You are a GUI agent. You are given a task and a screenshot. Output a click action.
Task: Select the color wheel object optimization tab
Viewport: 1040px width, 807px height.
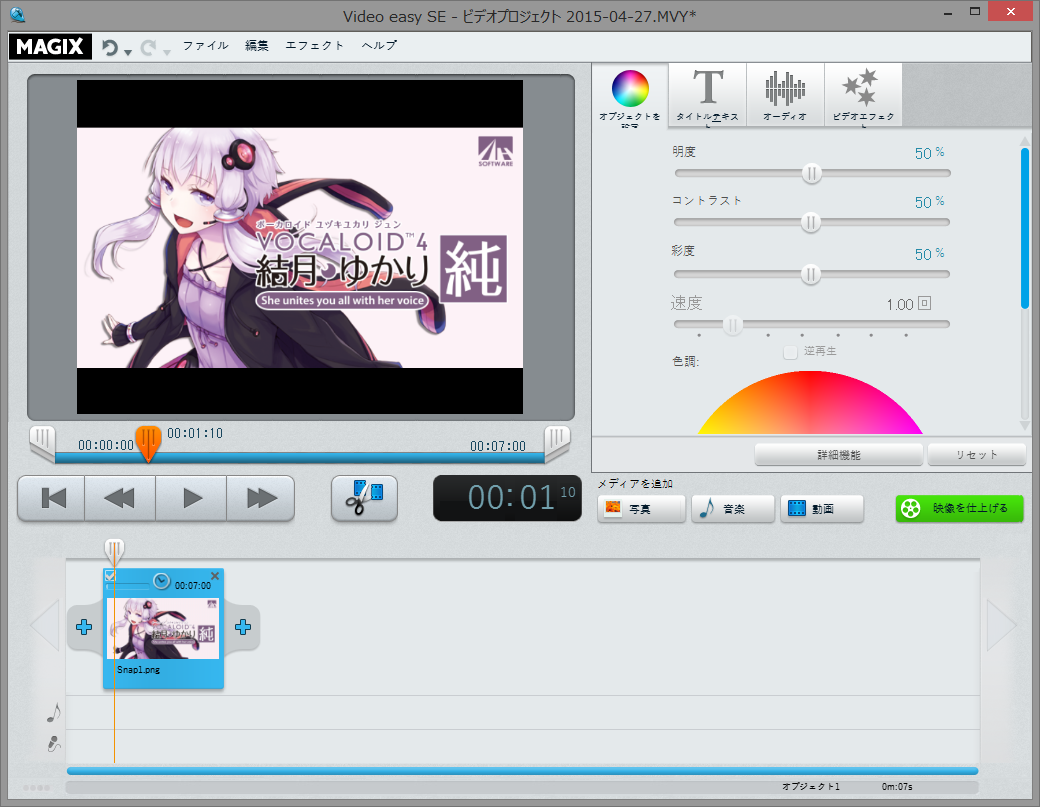630,95
